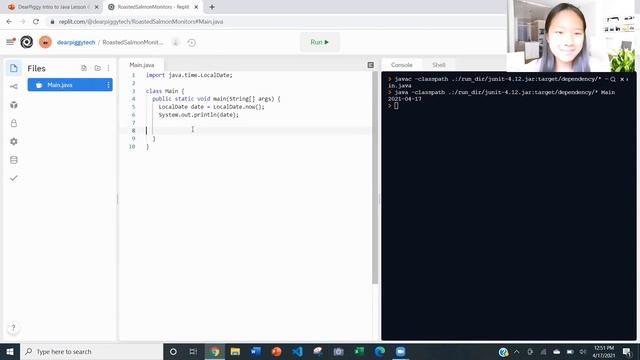The image size is (640, 360).
Task: Open the Secrets lock sidebar icon
Action: [13, 123]
